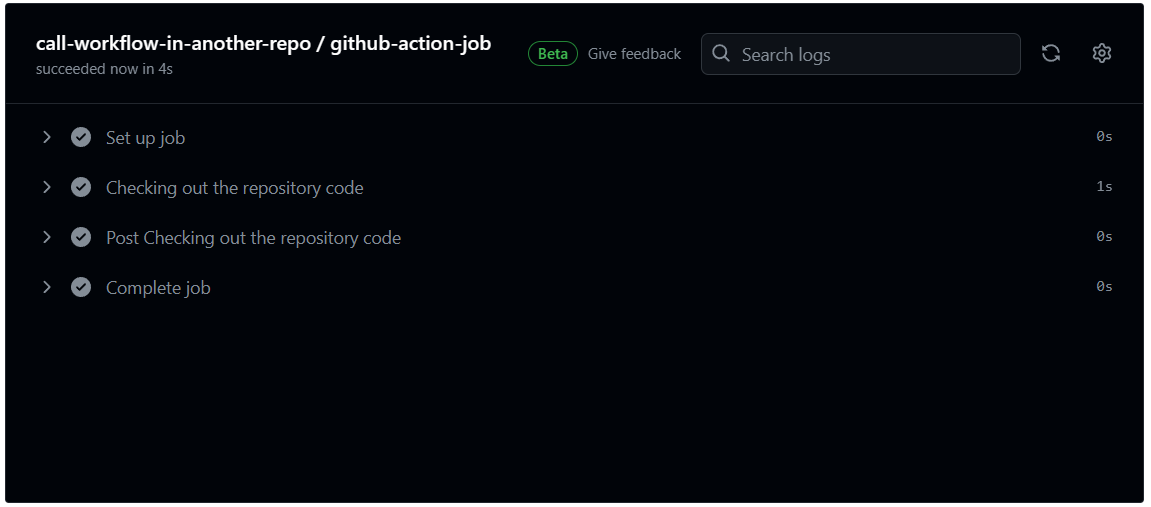The width and height of the screenshot is (1151, 507).
Task: Expand Post Checking out the repository code chevron
Action: tap(46, 237)
